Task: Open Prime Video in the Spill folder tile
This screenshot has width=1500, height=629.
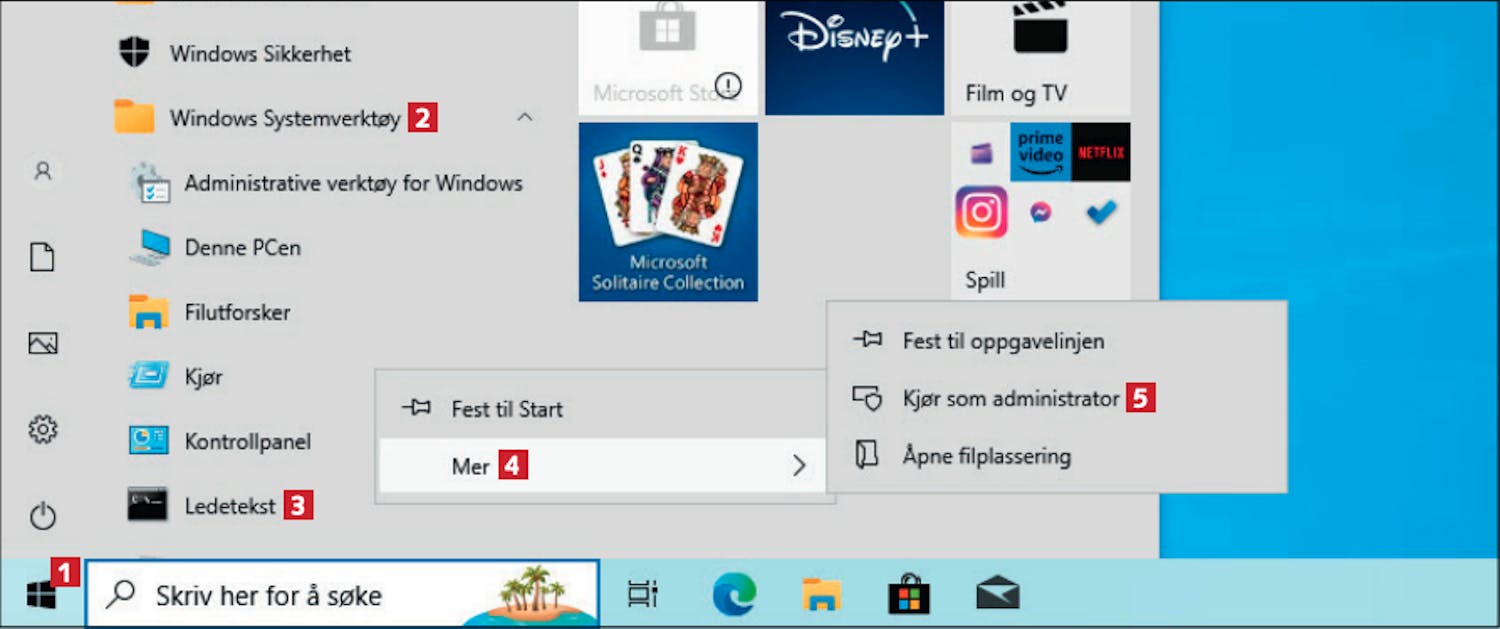Action: (x=1041, y=152)
